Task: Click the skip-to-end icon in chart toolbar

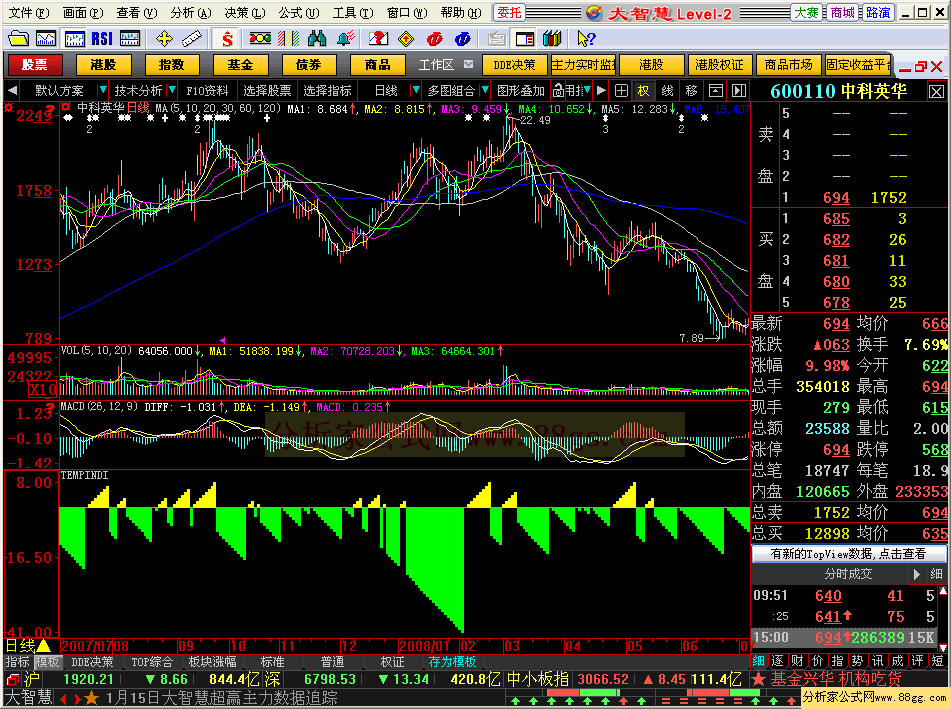Action: pos(739,91)
